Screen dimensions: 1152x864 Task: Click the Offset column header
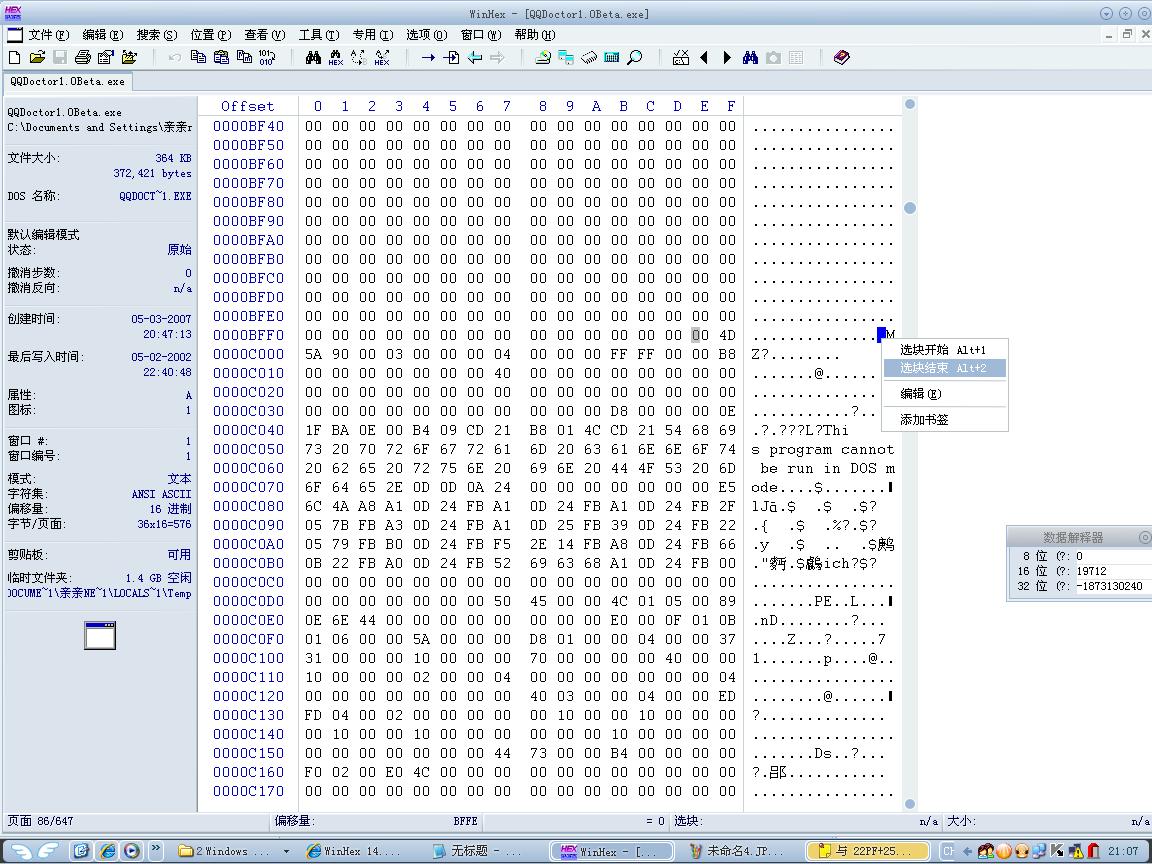click(x=248, y=106)
